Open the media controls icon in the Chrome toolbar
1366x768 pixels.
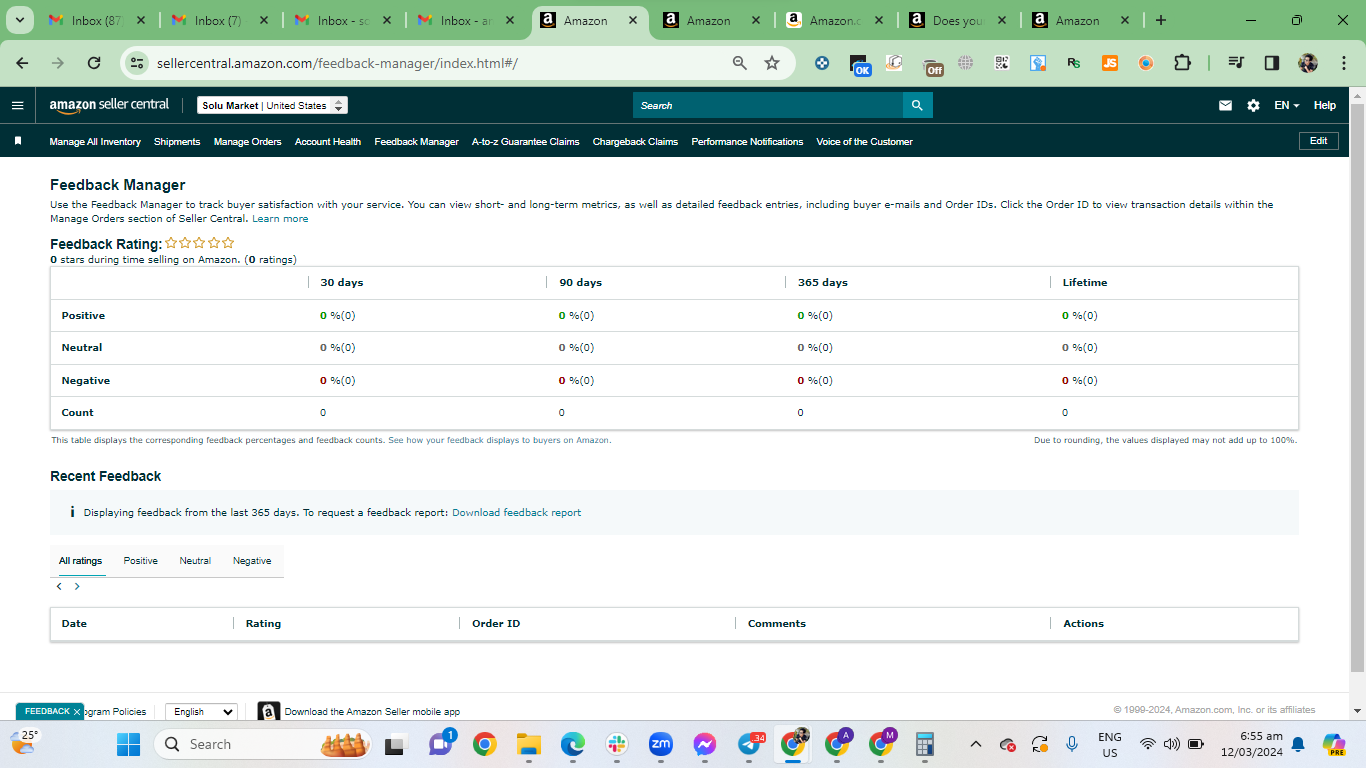pyautogui.click(x=1236, y=63)
